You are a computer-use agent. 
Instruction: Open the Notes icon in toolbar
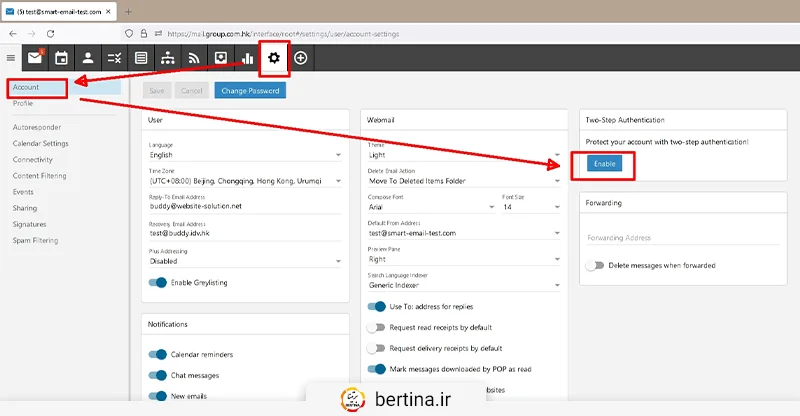[141, 58]
